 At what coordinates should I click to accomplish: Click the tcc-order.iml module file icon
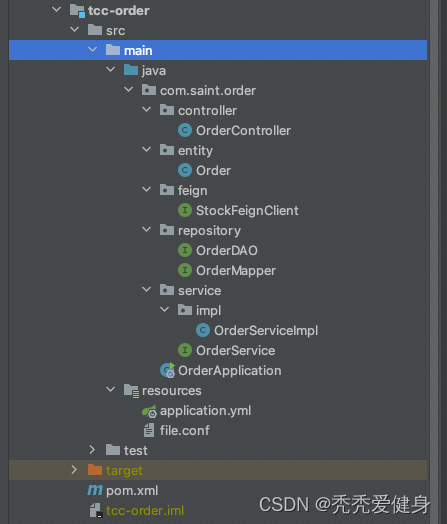point(96,511)
